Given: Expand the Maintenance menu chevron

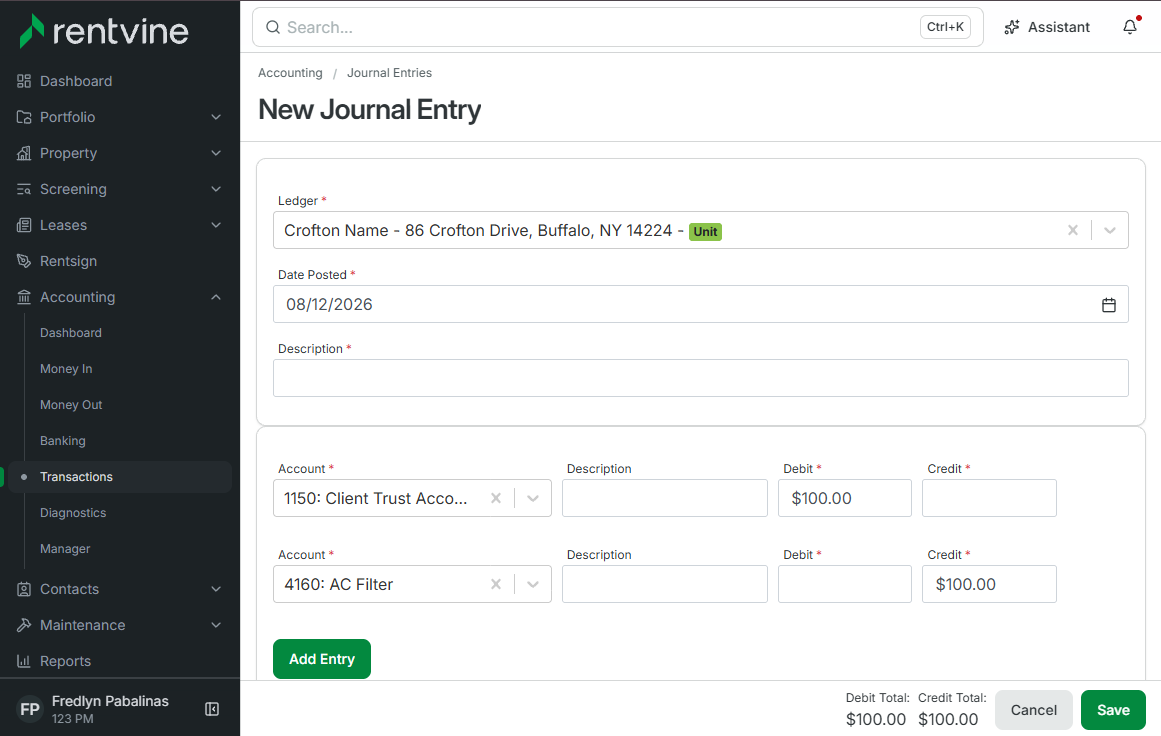Looking at the screenshot, I should [216, 625].
